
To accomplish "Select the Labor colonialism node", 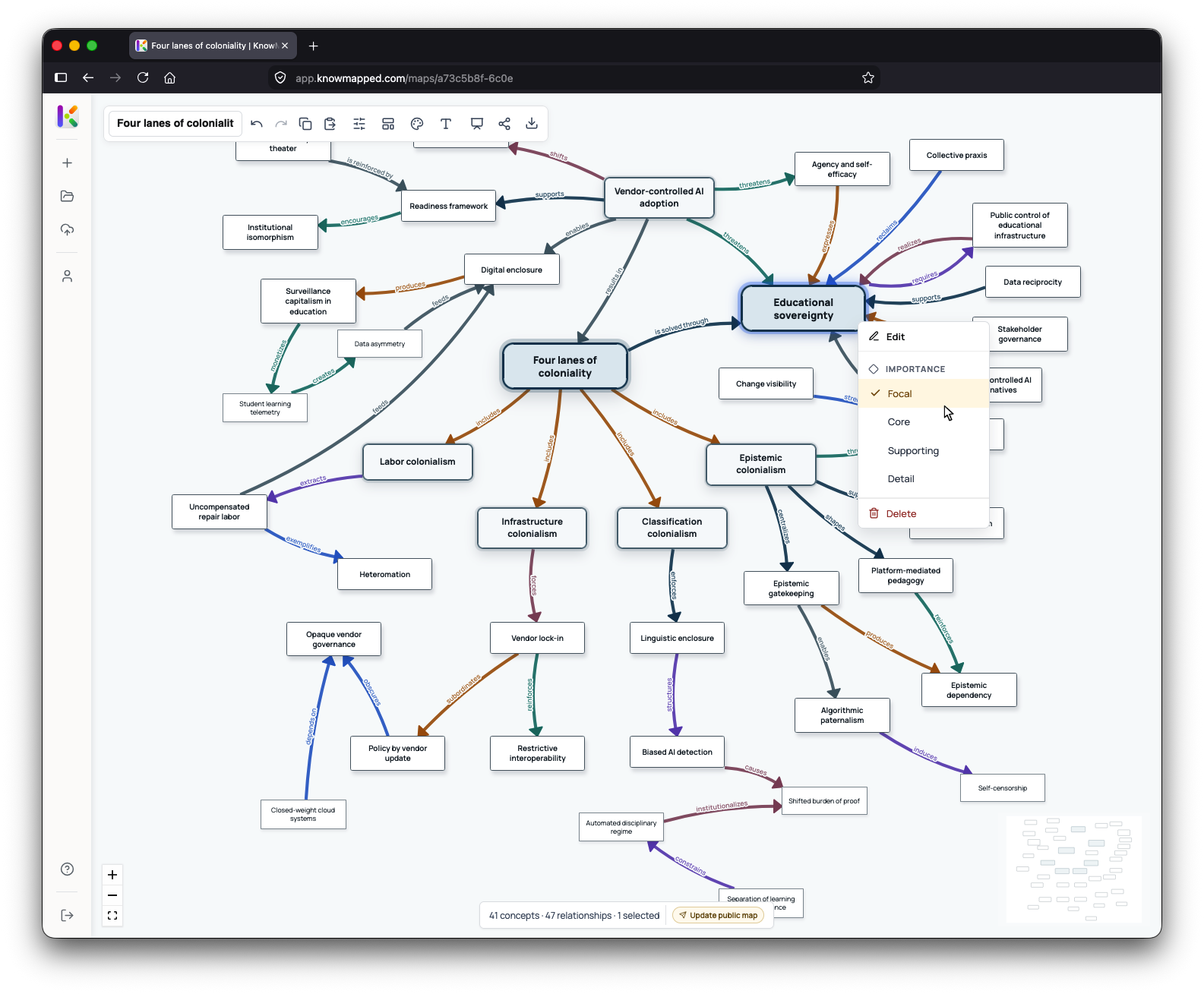I will (x=418, y=462).
